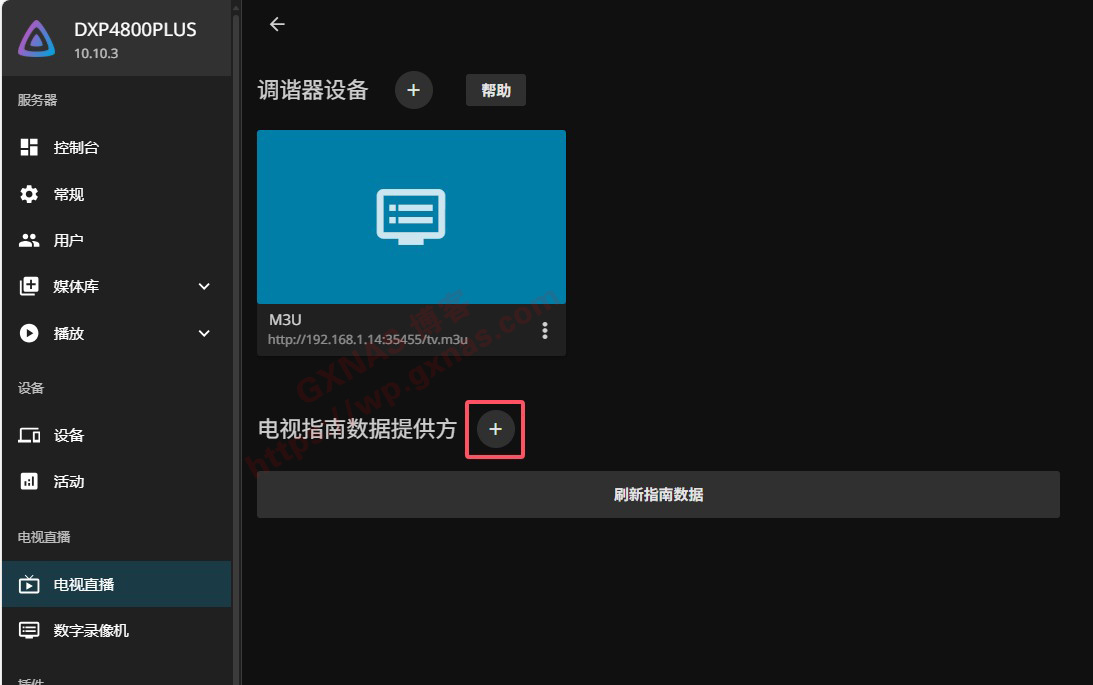Add a new tuner device
This screenshot has height=685, width=1093.
413,90
